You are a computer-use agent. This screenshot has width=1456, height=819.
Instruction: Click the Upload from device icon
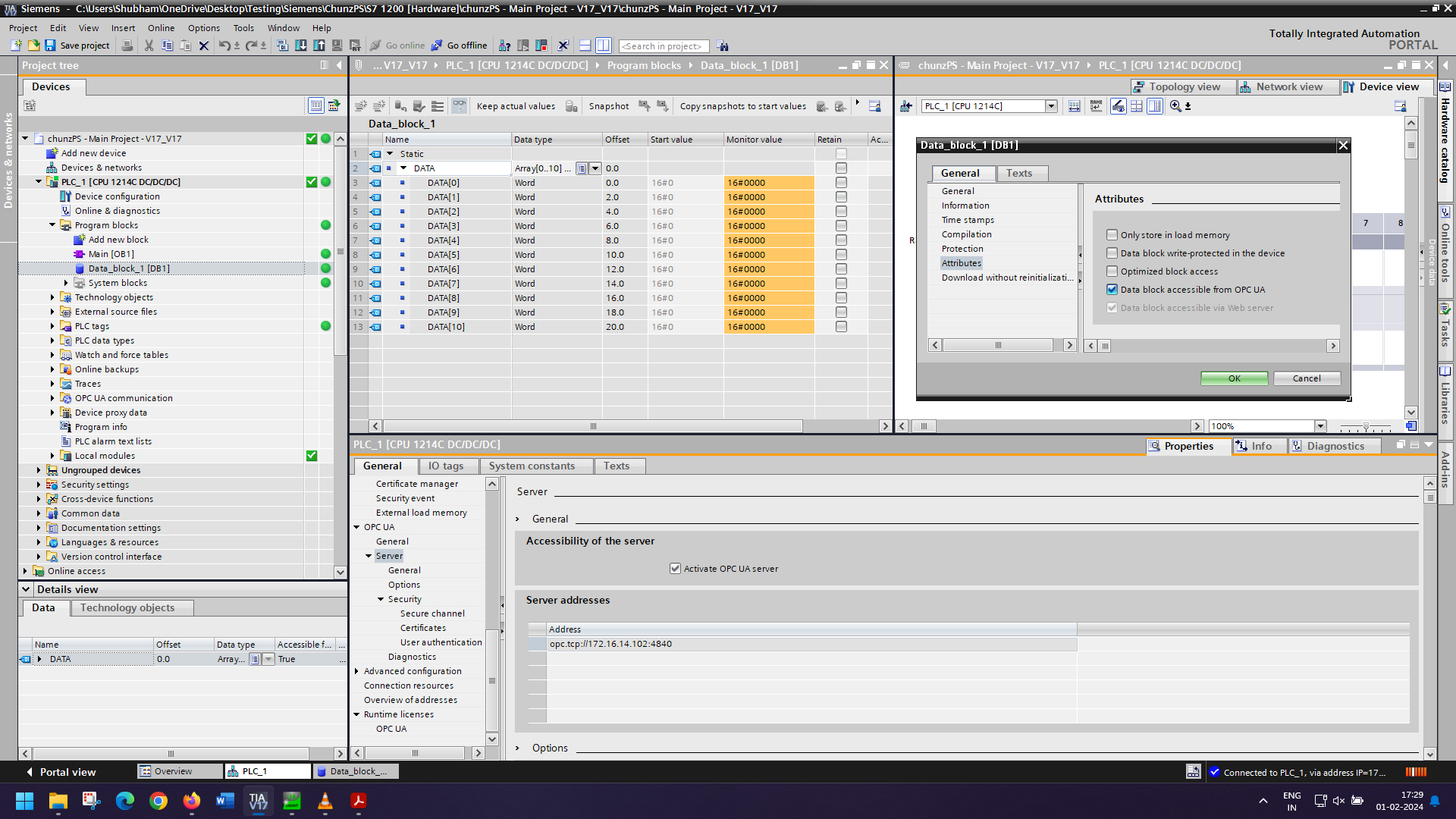pos(319,45)
